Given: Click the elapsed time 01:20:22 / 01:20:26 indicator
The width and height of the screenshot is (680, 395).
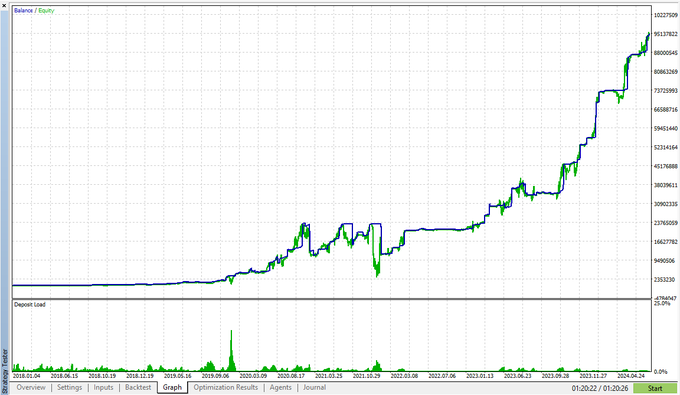Looking at the screenshot, I should (x=599, y=388).
